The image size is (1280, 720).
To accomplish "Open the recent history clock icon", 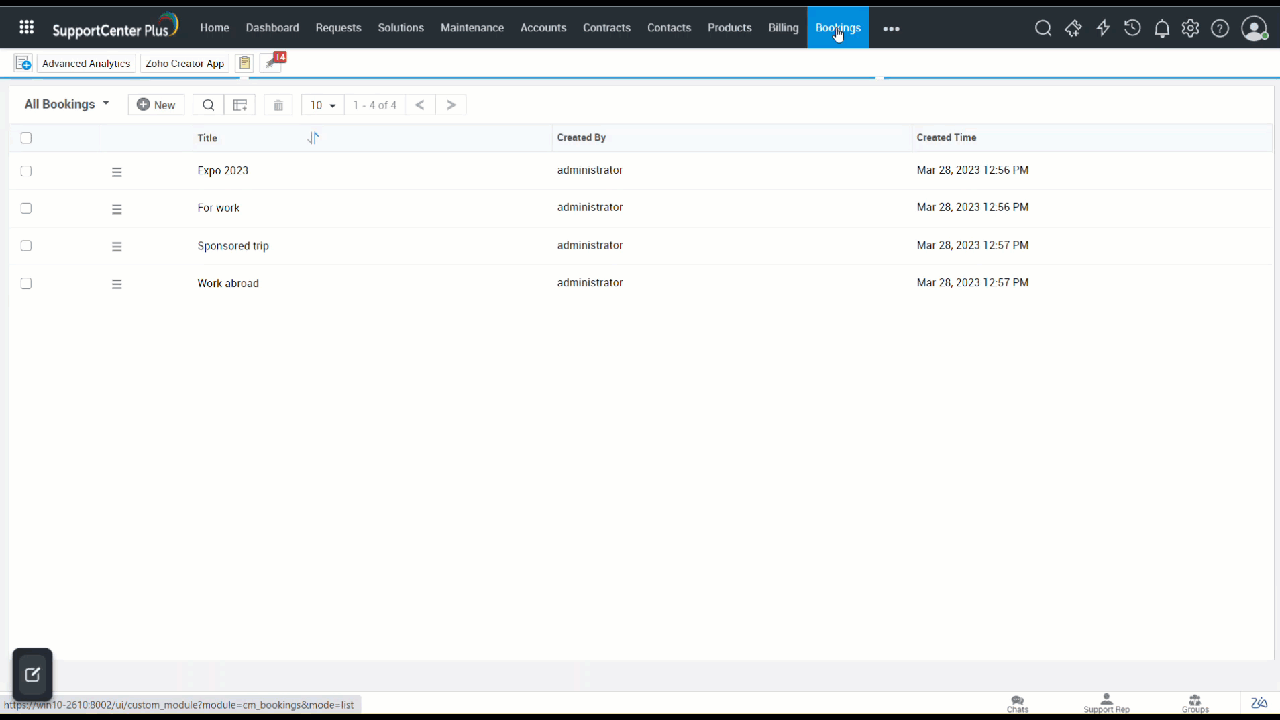I will (x=1132, y=28).
